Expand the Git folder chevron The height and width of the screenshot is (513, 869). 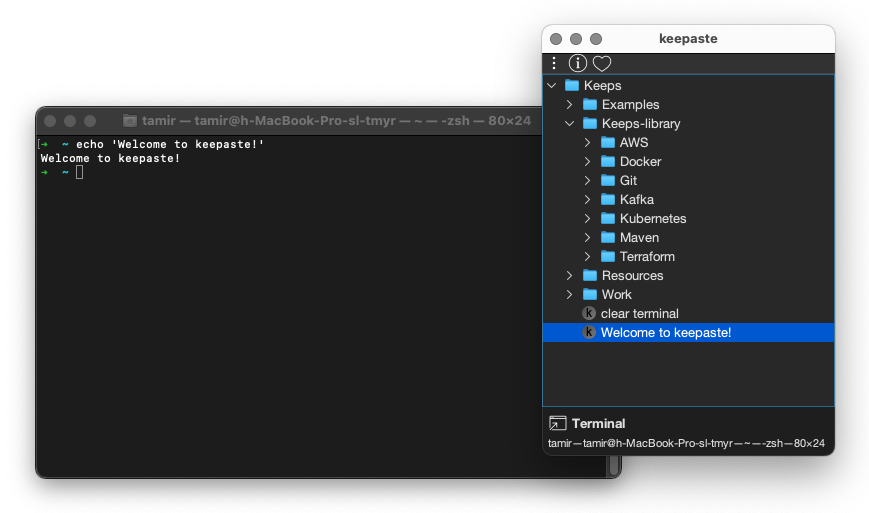point(587,180)
